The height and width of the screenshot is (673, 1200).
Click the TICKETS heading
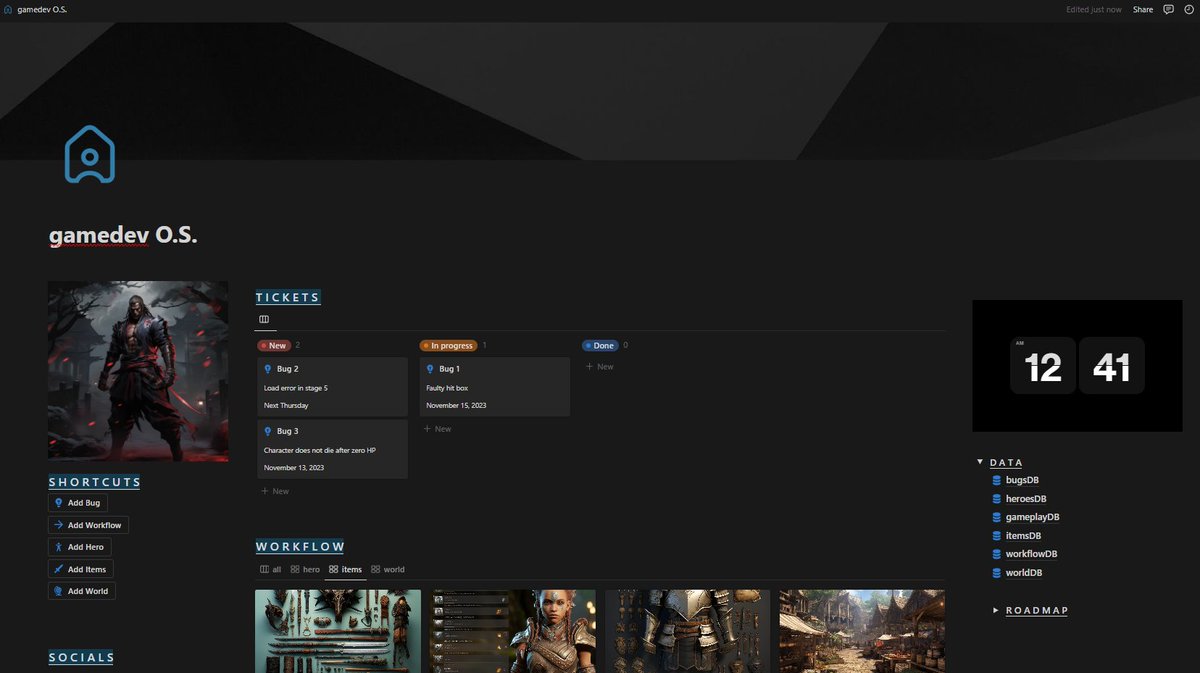click(288, 297)
